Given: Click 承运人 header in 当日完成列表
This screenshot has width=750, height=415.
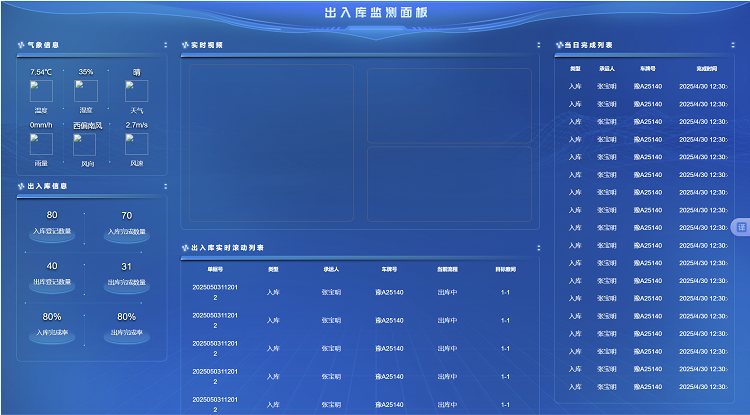Looking at the screenshot, I should 607,69.
